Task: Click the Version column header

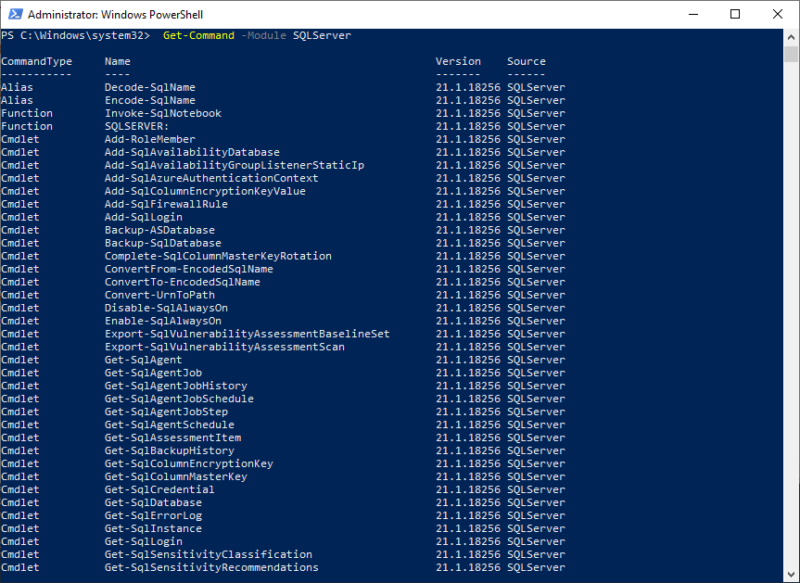Action: pos(457,61)
